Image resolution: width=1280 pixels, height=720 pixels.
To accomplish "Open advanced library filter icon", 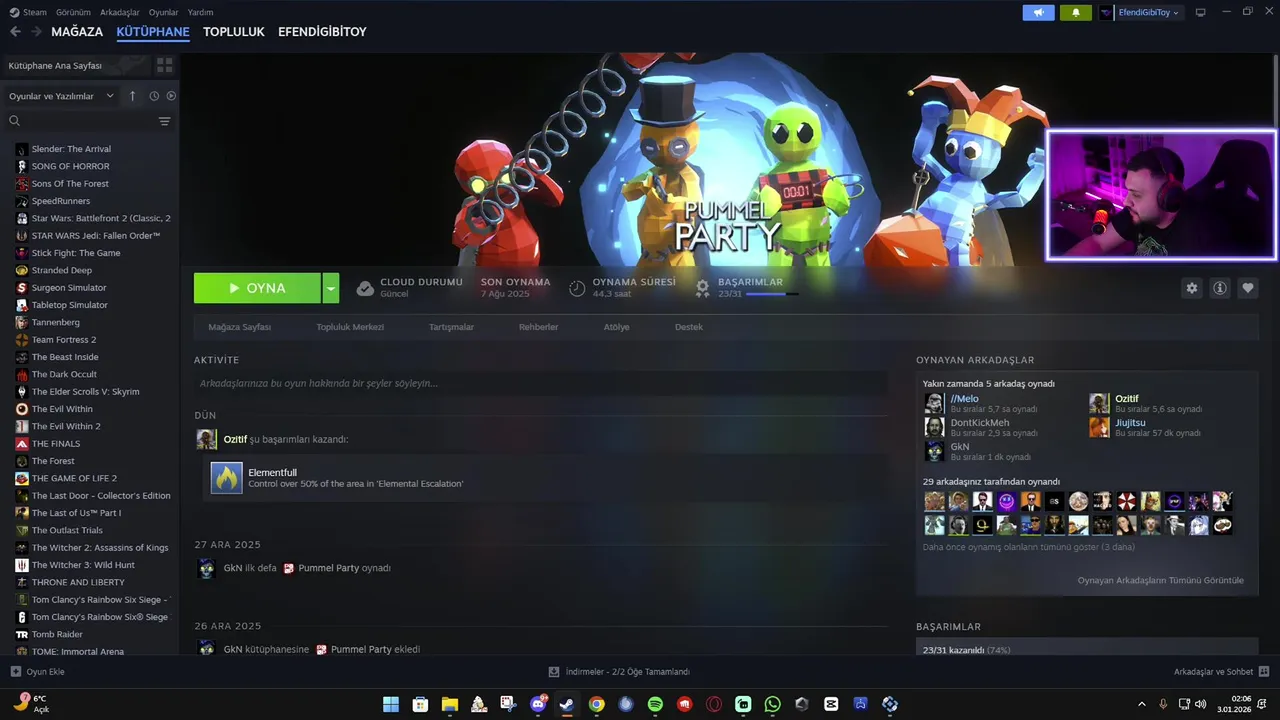I will 165,121.
